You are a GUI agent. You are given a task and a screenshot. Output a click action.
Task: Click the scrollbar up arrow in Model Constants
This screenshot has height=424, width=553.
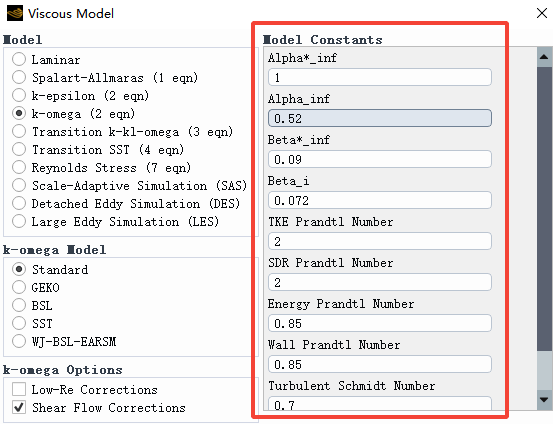coord(544,57)
